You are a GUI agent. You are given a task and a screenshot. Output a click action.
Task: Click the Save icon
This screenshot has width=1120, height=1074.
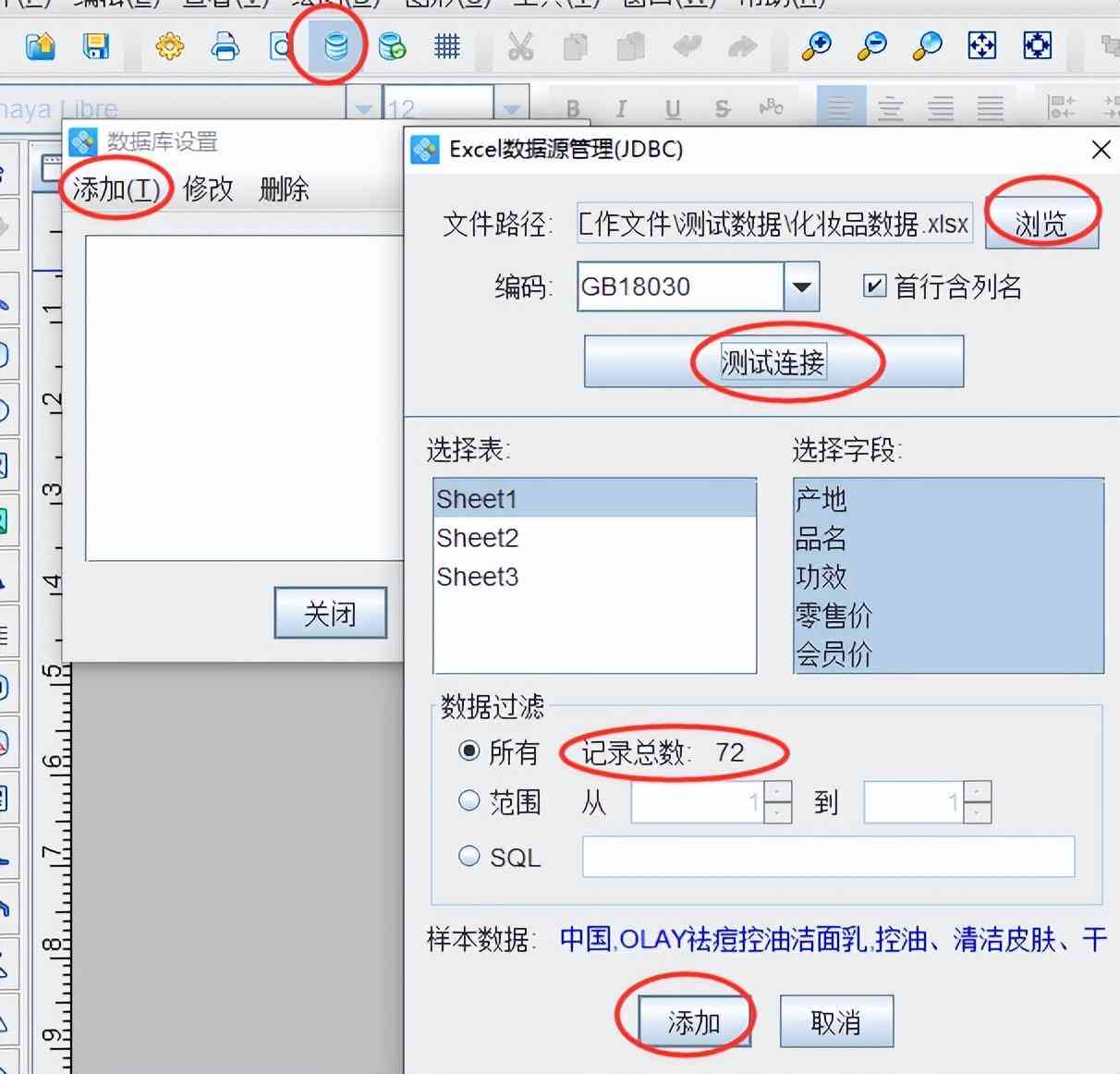pyautogui.click(x=96, y=45)
